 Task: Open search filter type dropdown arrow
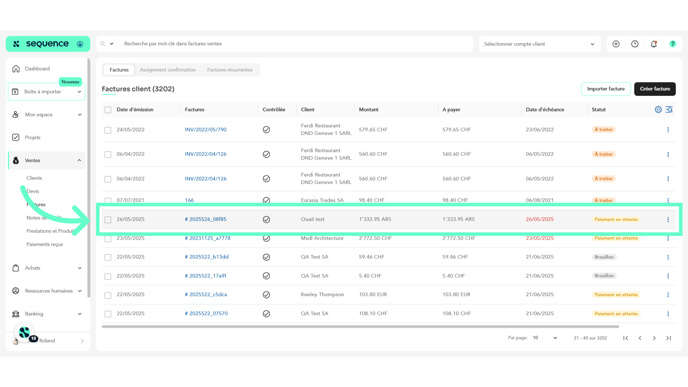coord(111,44)
